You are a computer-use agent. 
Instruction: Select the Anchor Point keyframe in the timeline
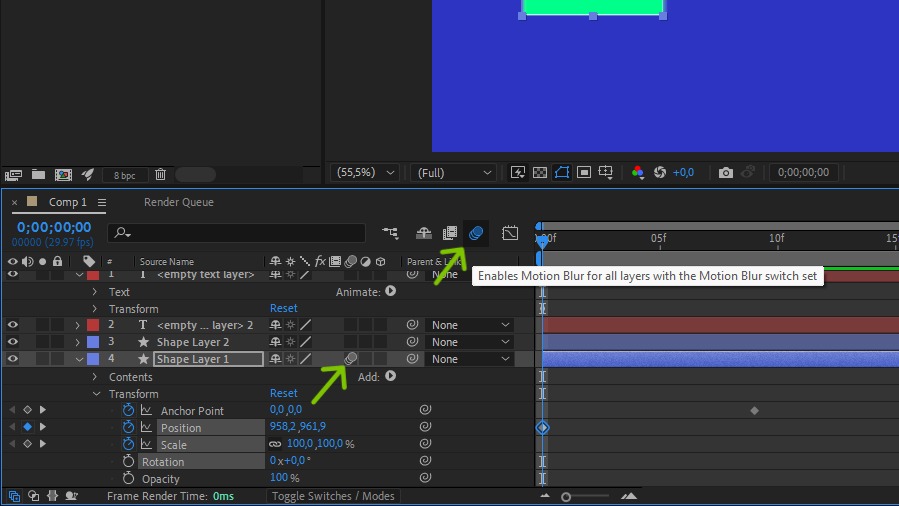tap(755, 410)
